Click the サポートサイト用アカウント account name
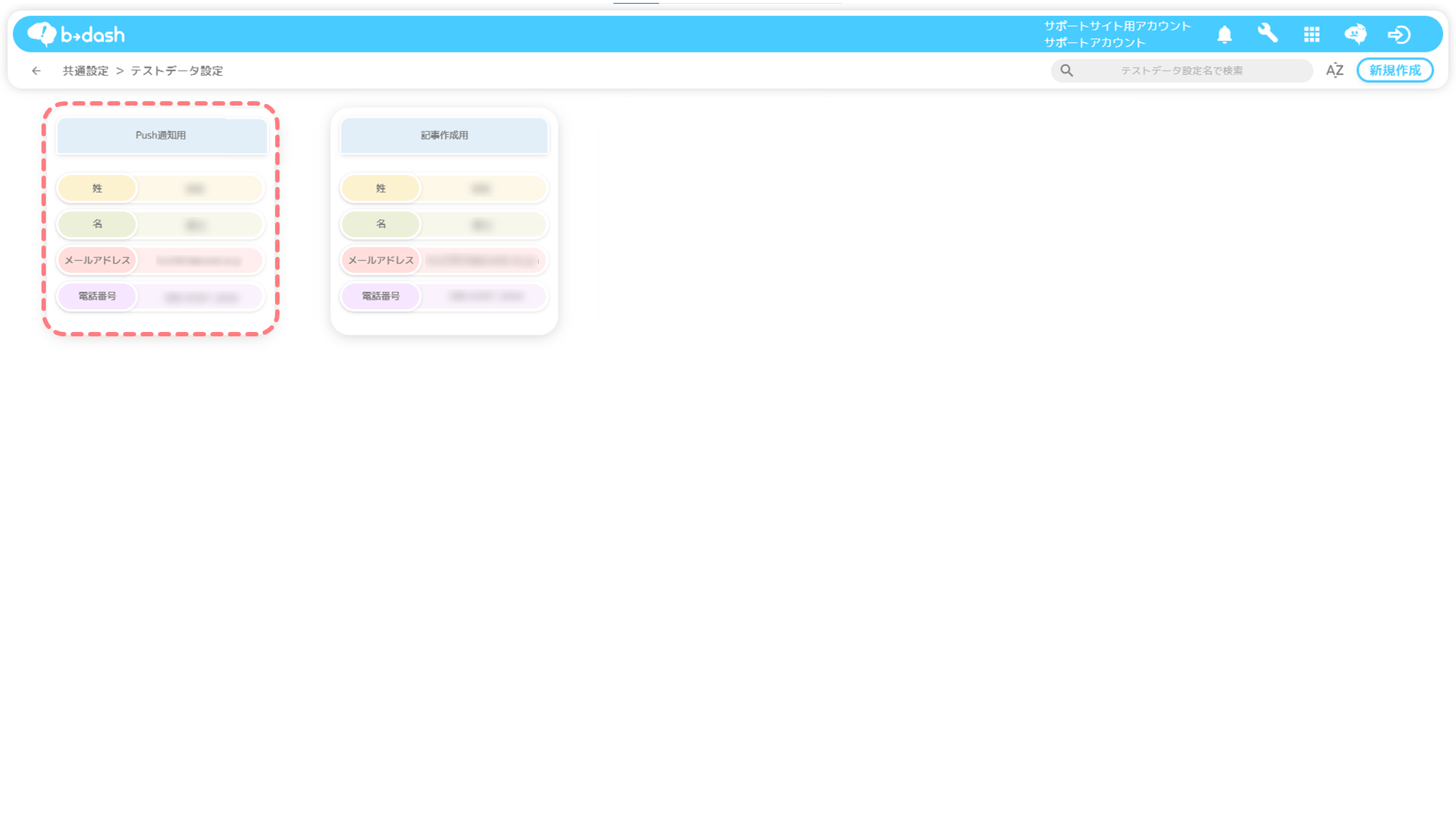The height and width of the screenshot is (819, 1456). [x=1117, y=26]
